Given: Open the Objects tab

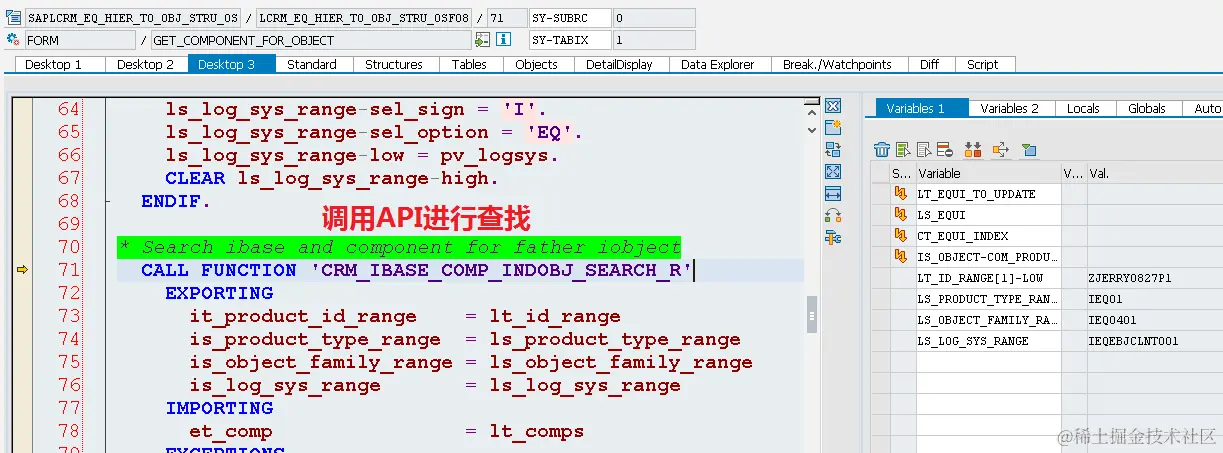Looking at the screenshot, I should (537, 64).
